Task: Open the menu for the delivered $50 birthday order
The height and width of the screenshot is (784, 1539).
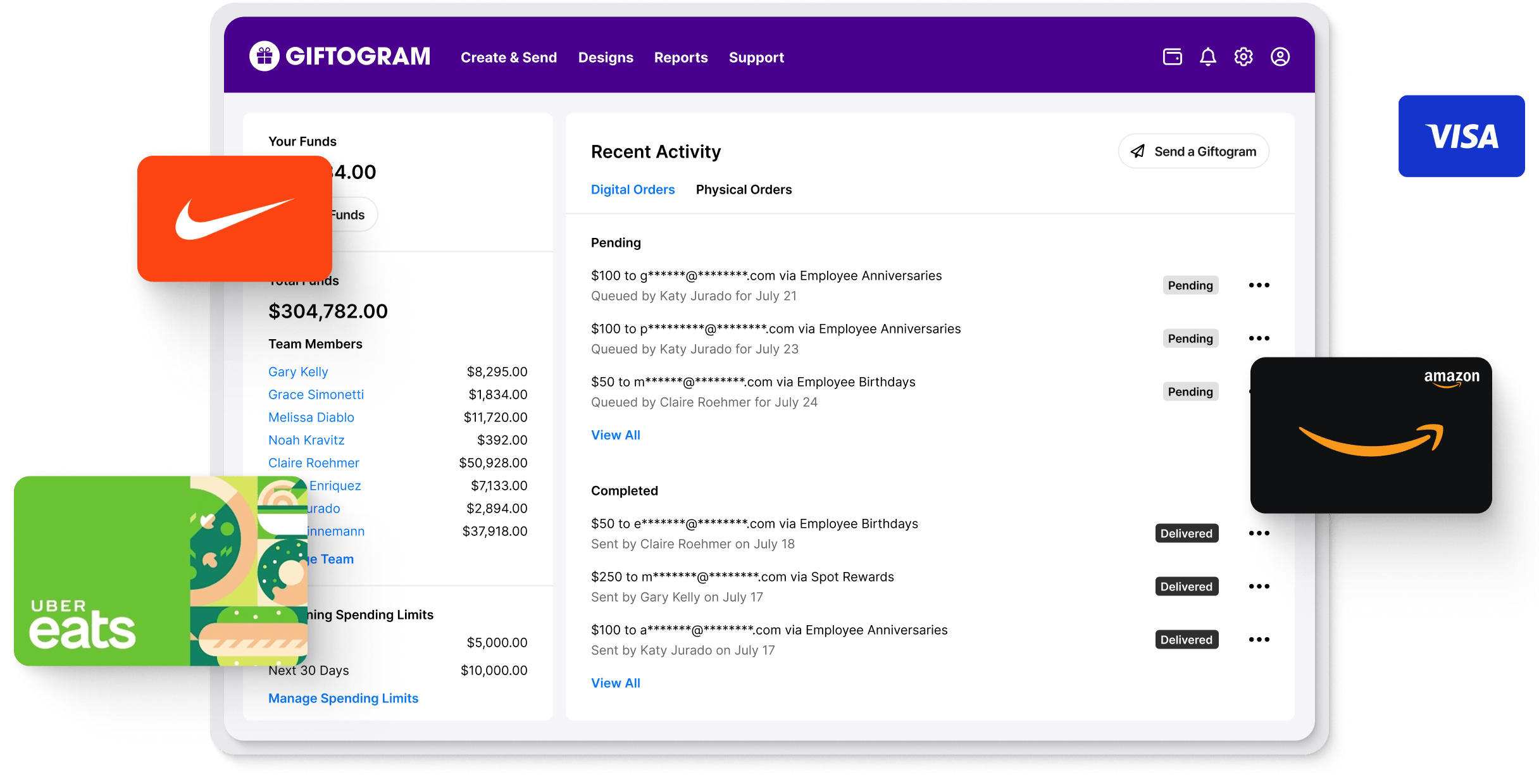Action: [x=1259, y=533]
